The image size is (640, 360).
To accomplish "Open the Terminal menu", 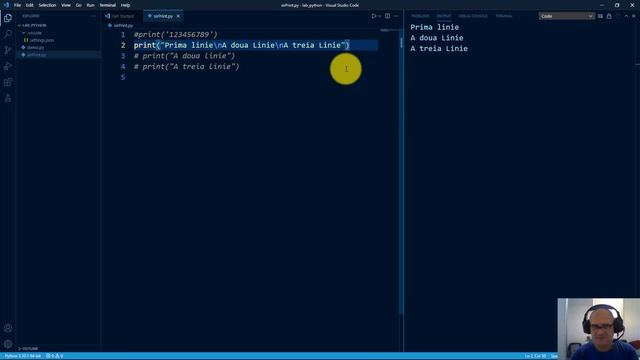I will [x=107, y=5].
